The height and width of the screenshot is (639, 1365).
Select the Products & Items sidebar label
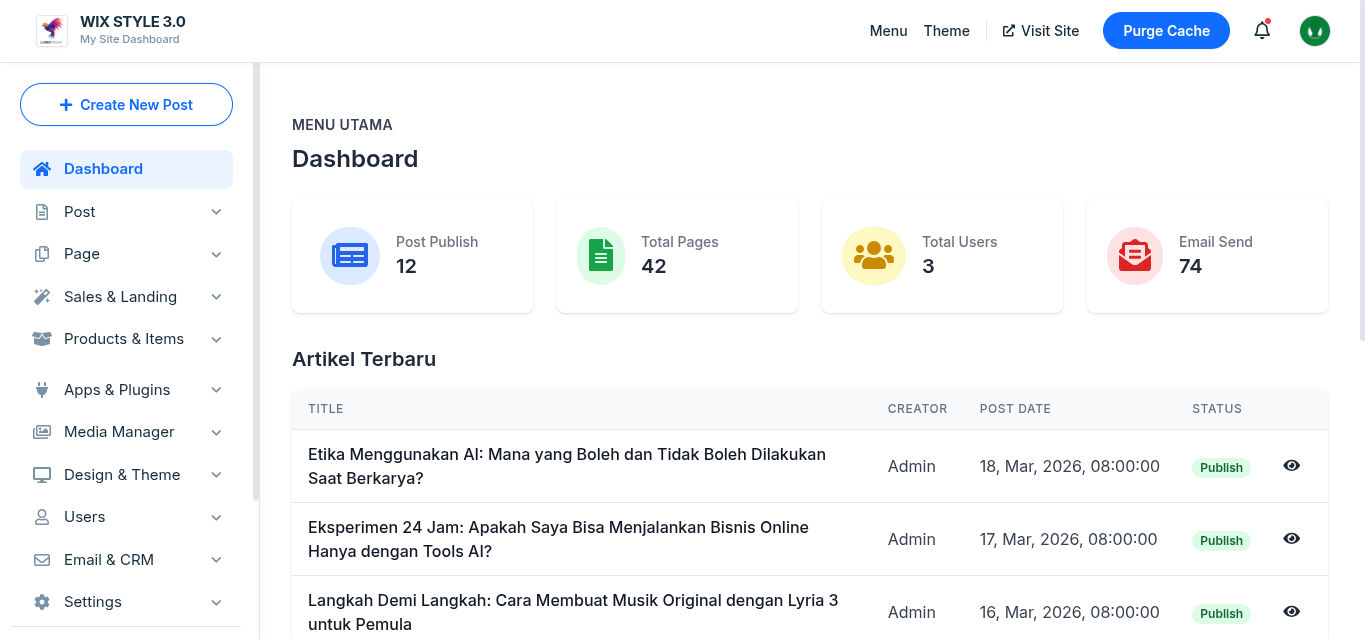pyautogui.click(x=124, y=339)
